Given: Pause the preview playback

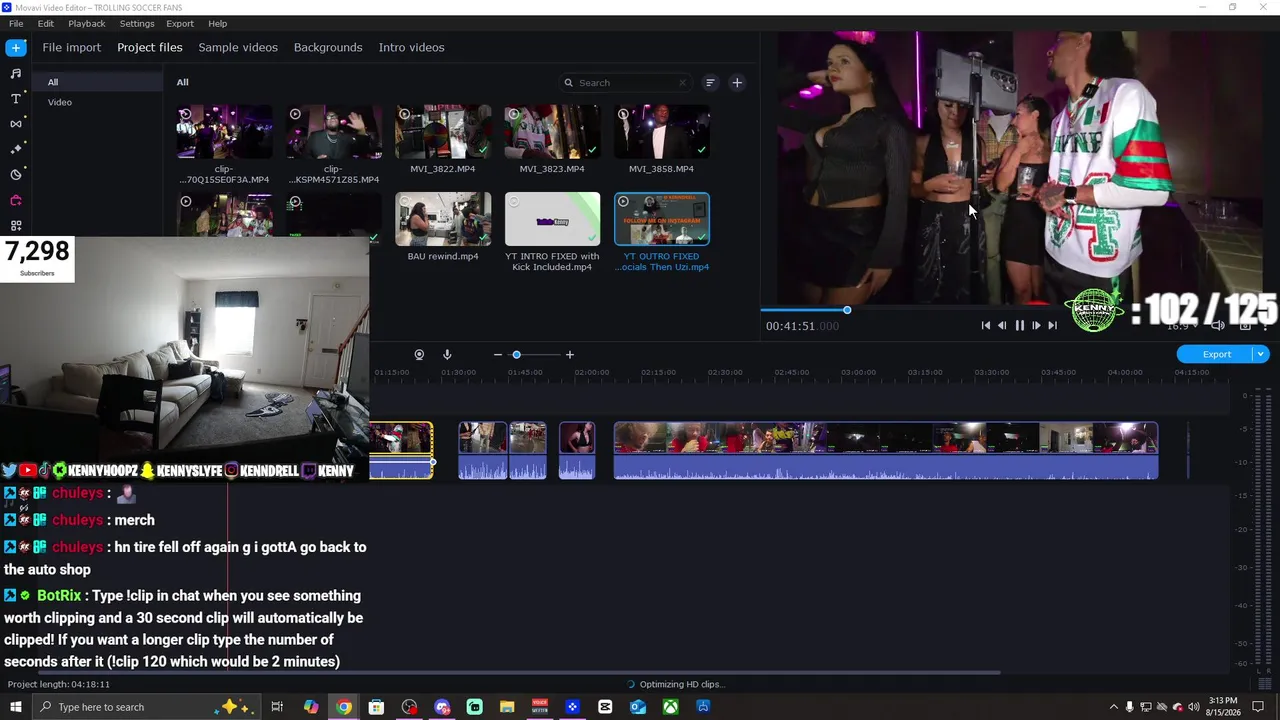Looking at the screenshot, I should (x=1019, y=325).
